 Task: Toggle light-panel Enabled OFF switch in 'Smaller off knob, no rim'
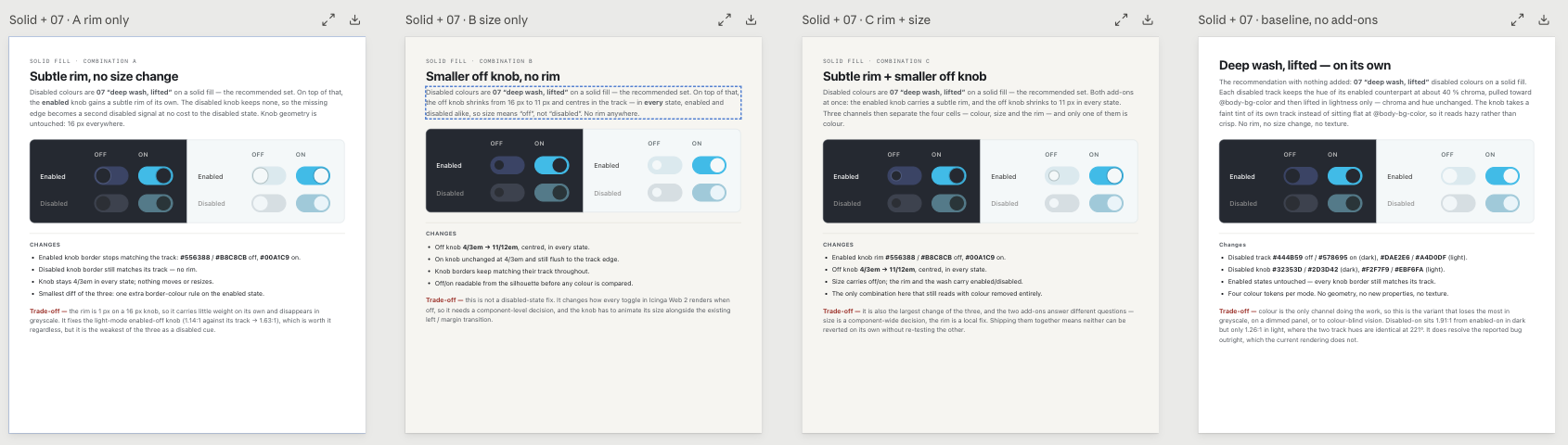click(665, 165)
